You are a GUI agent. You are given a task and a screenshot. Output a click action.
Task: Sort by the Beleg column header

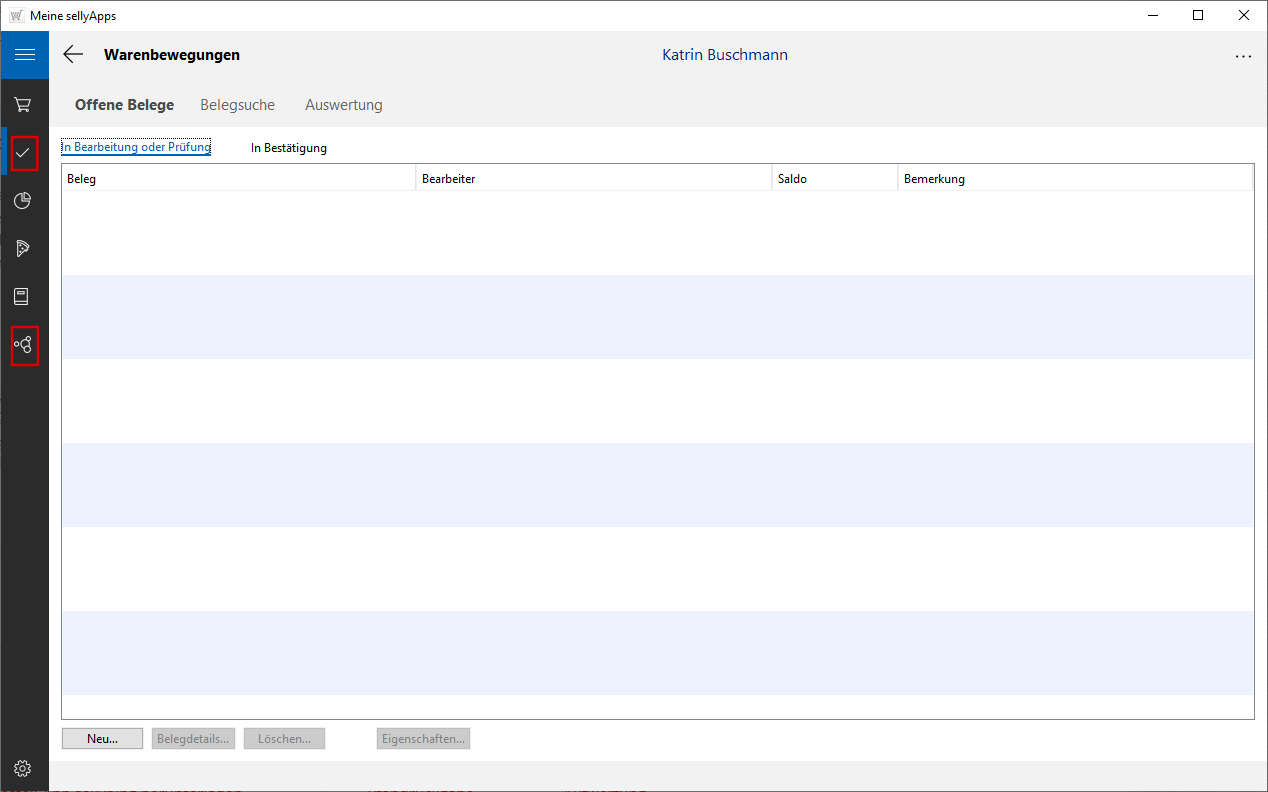(238, 179)
